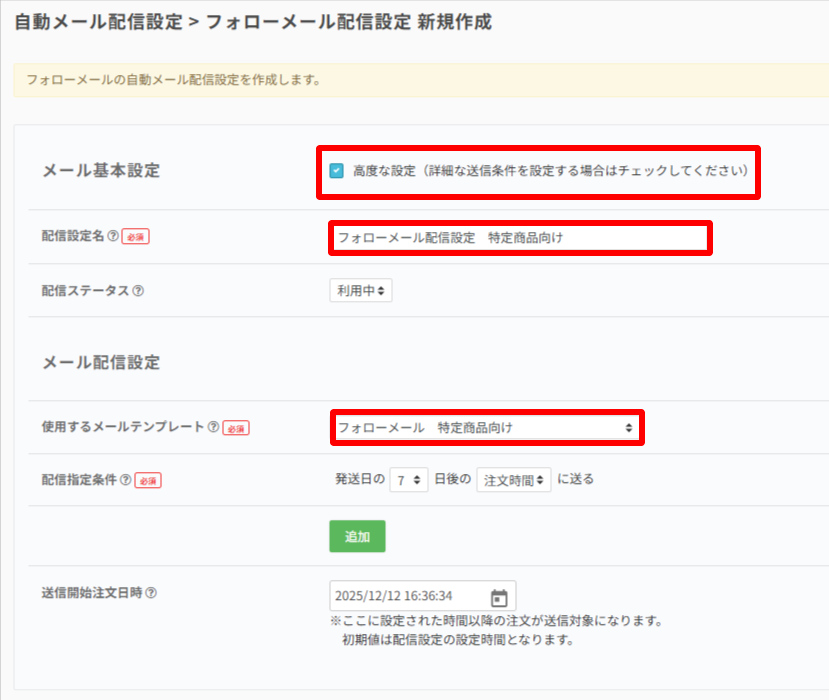Expand the mail template dropdown
This screenshot has height=700, width=829.
[x=485, y=427]
